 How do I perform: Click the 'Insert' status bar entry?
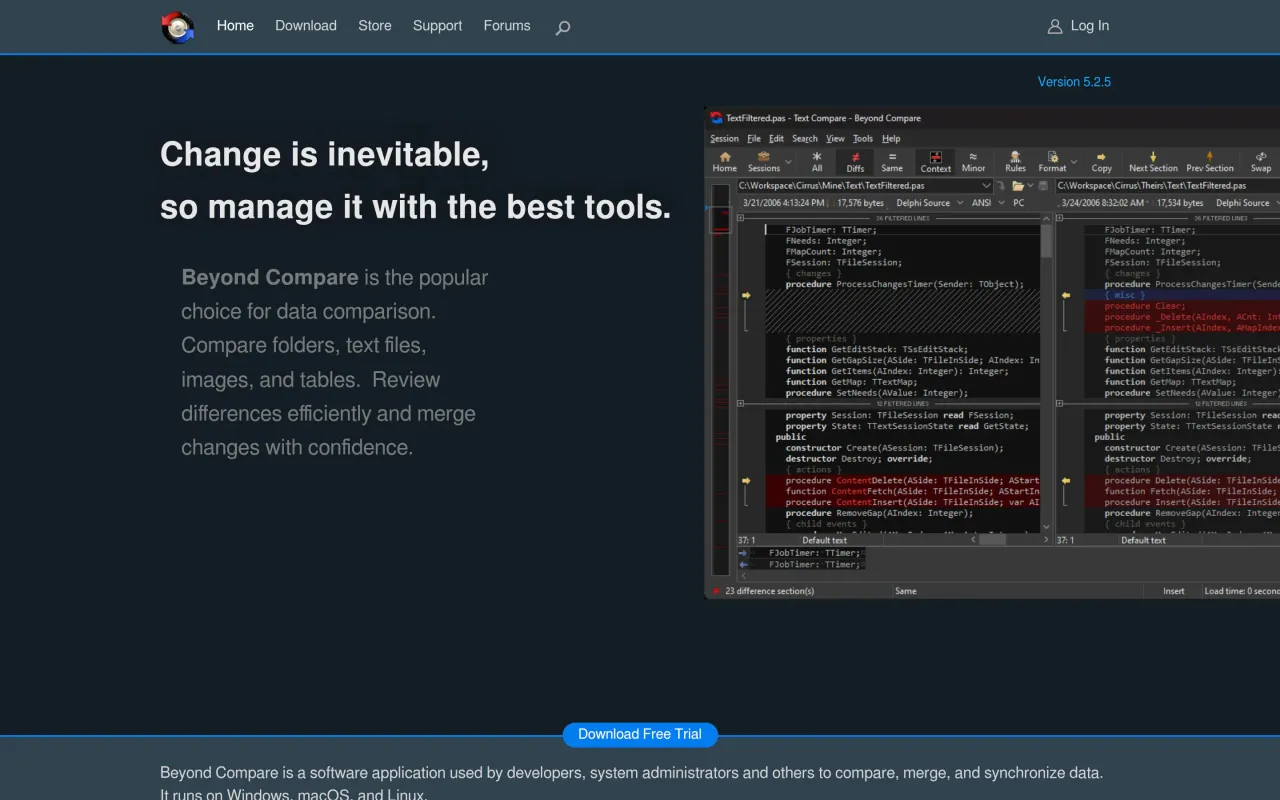[x=1174, y=591]
